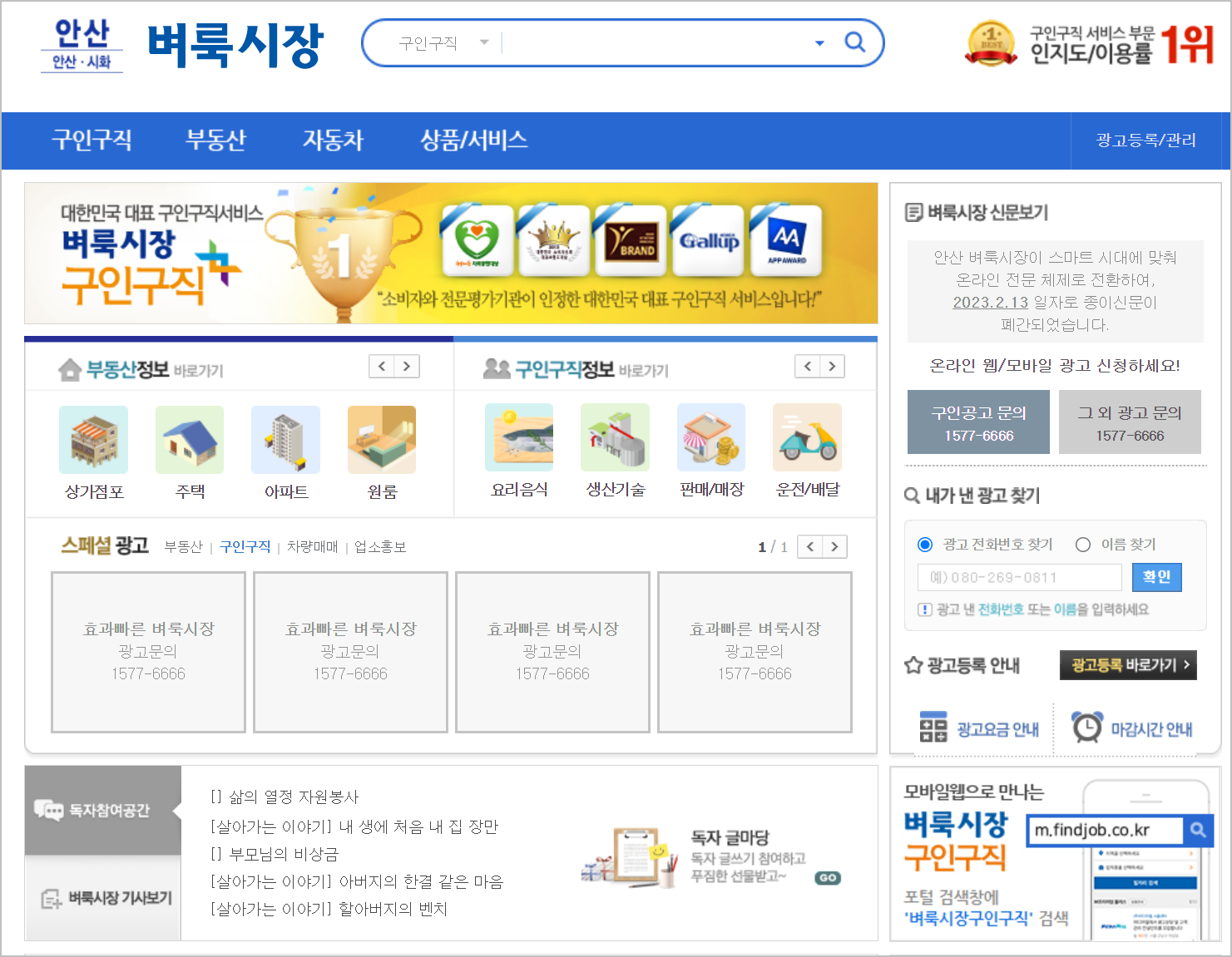This screenshot has width=1232, height=957.
Task: Click the 확인 button
Action: point(1156,577)
